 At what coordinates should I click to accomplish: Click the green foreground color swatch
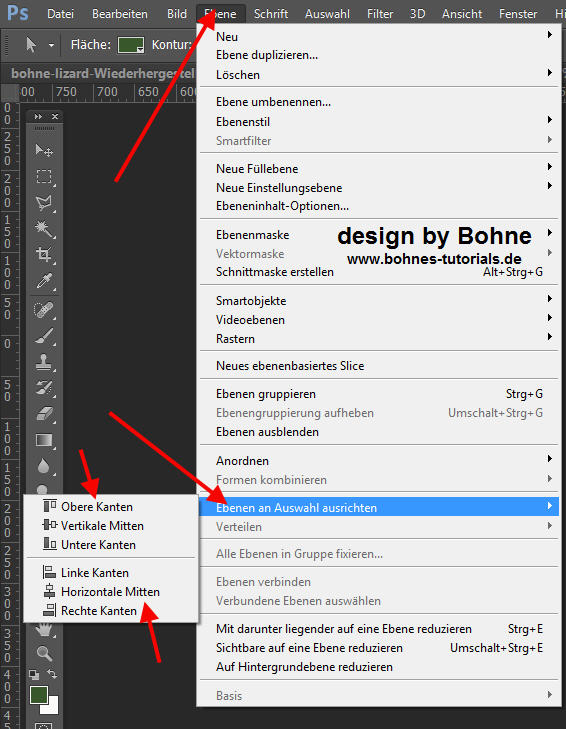click(x=38, y=695)
